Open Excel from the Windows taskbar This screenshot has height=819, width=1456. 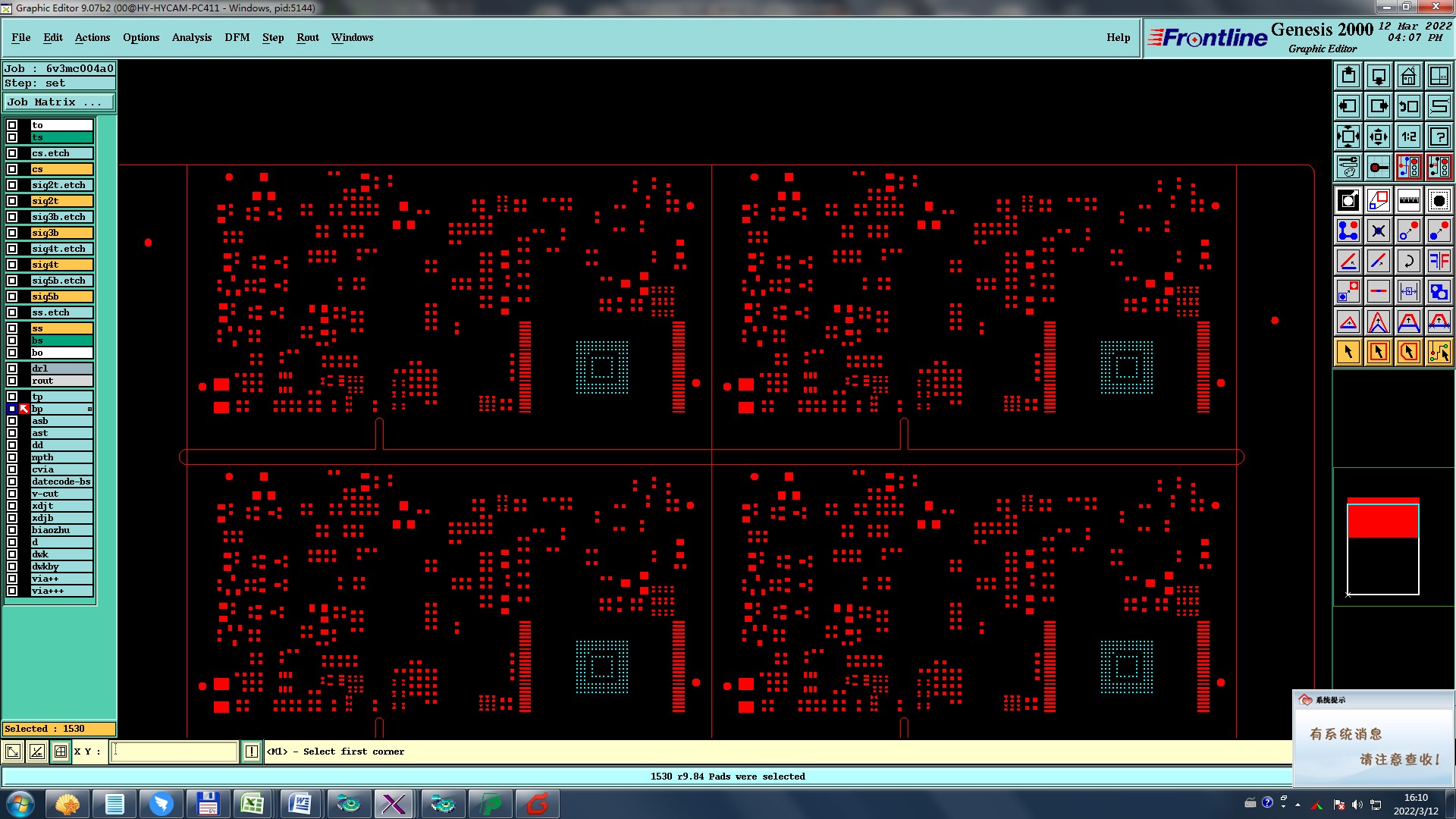tap(252, 804)
